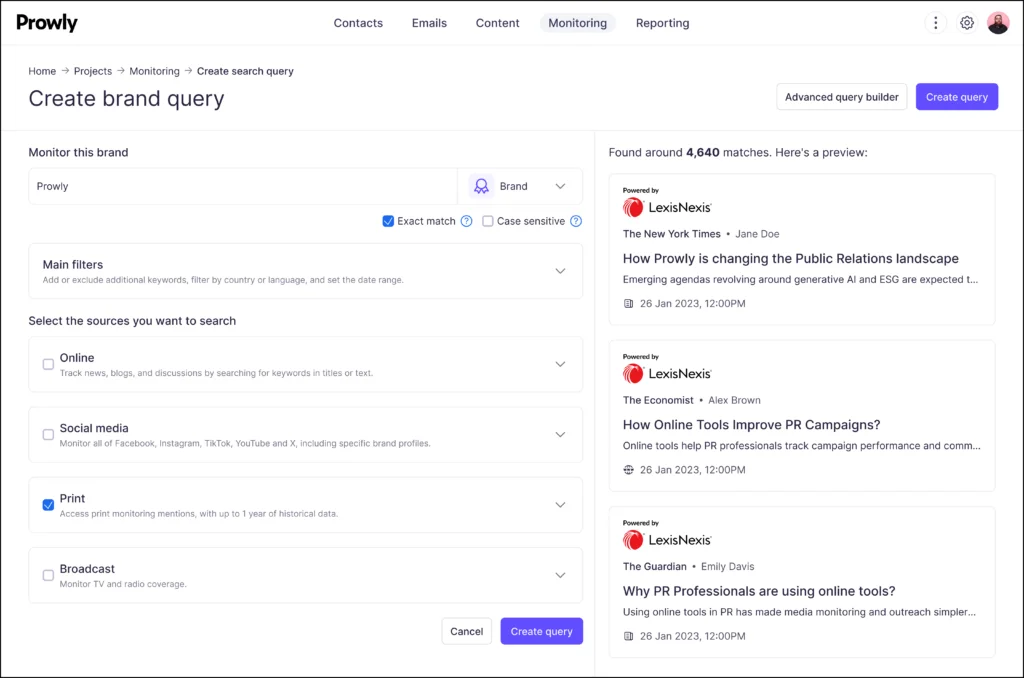
Task: Click the Case sensitive help icon
Action: (575, 221)
